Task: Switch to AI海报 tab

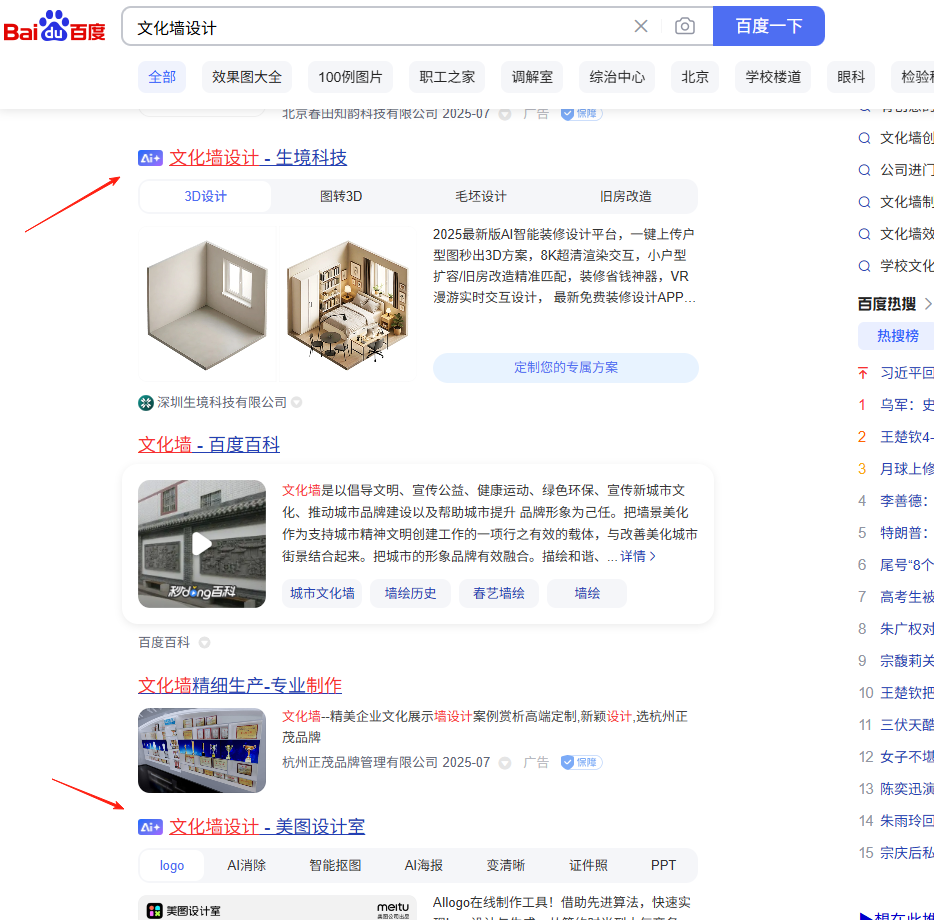Action: point(424,866)
